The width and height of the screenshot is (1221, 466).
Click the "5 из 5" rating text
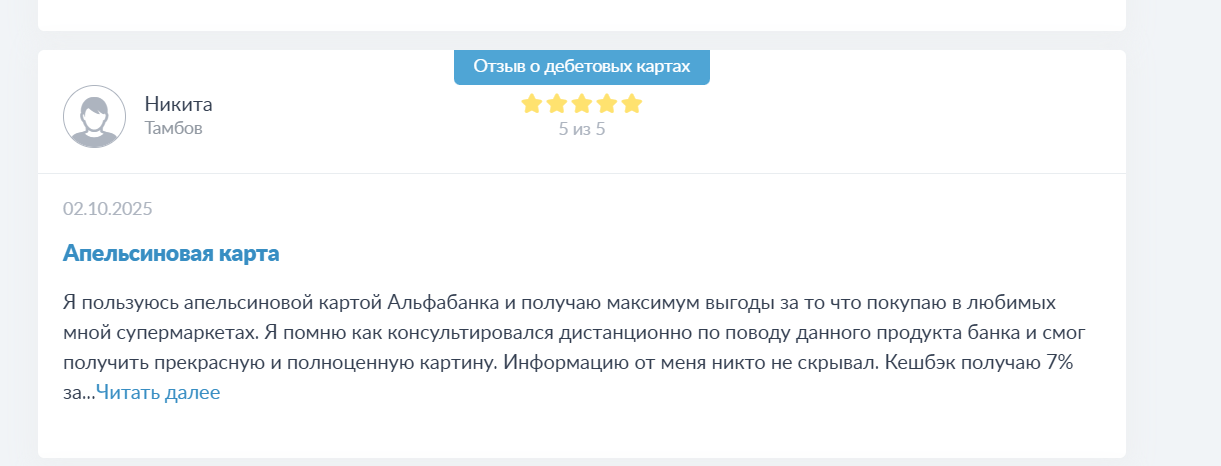581,129
